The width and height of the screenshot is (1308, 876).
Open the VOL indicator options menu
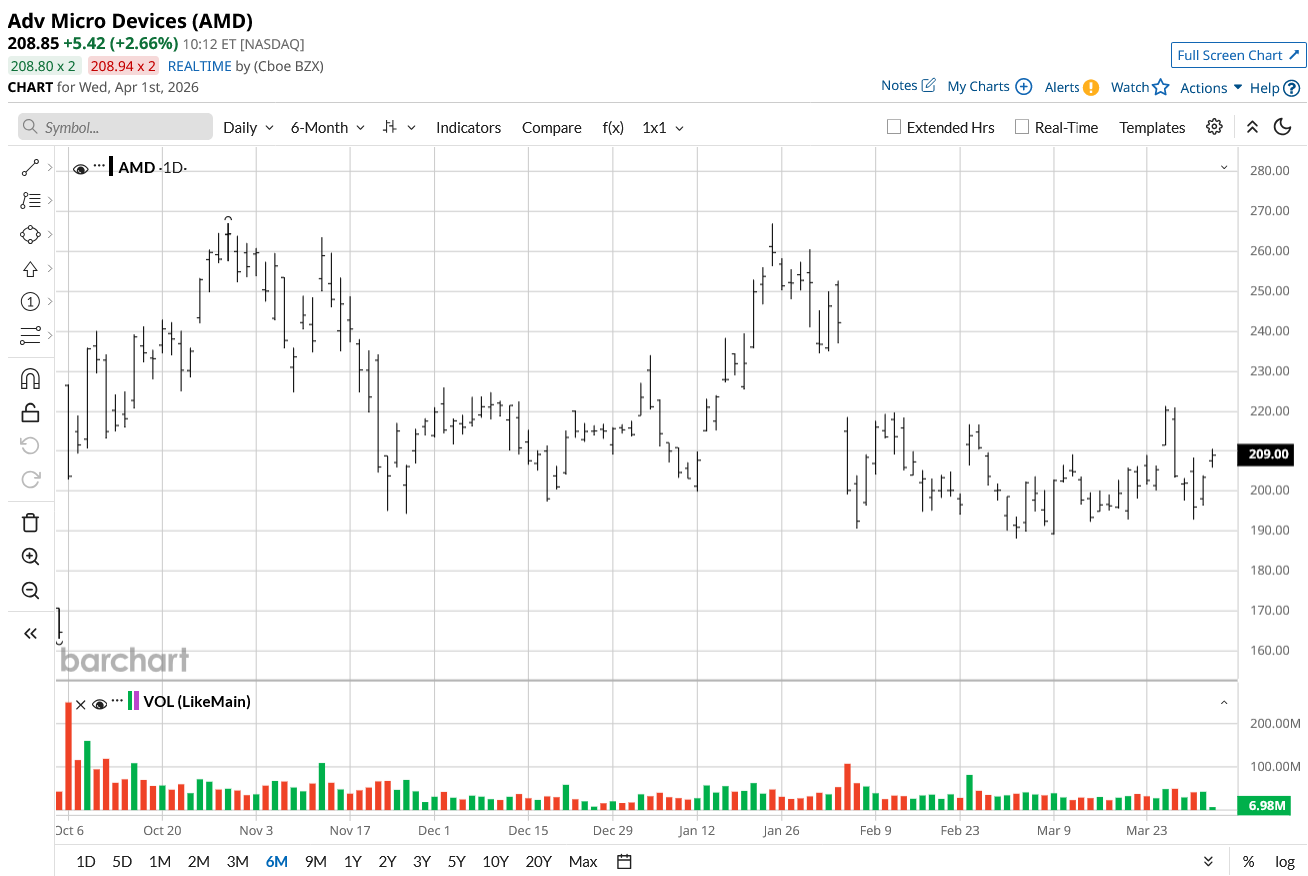click(x=118, y=700)
